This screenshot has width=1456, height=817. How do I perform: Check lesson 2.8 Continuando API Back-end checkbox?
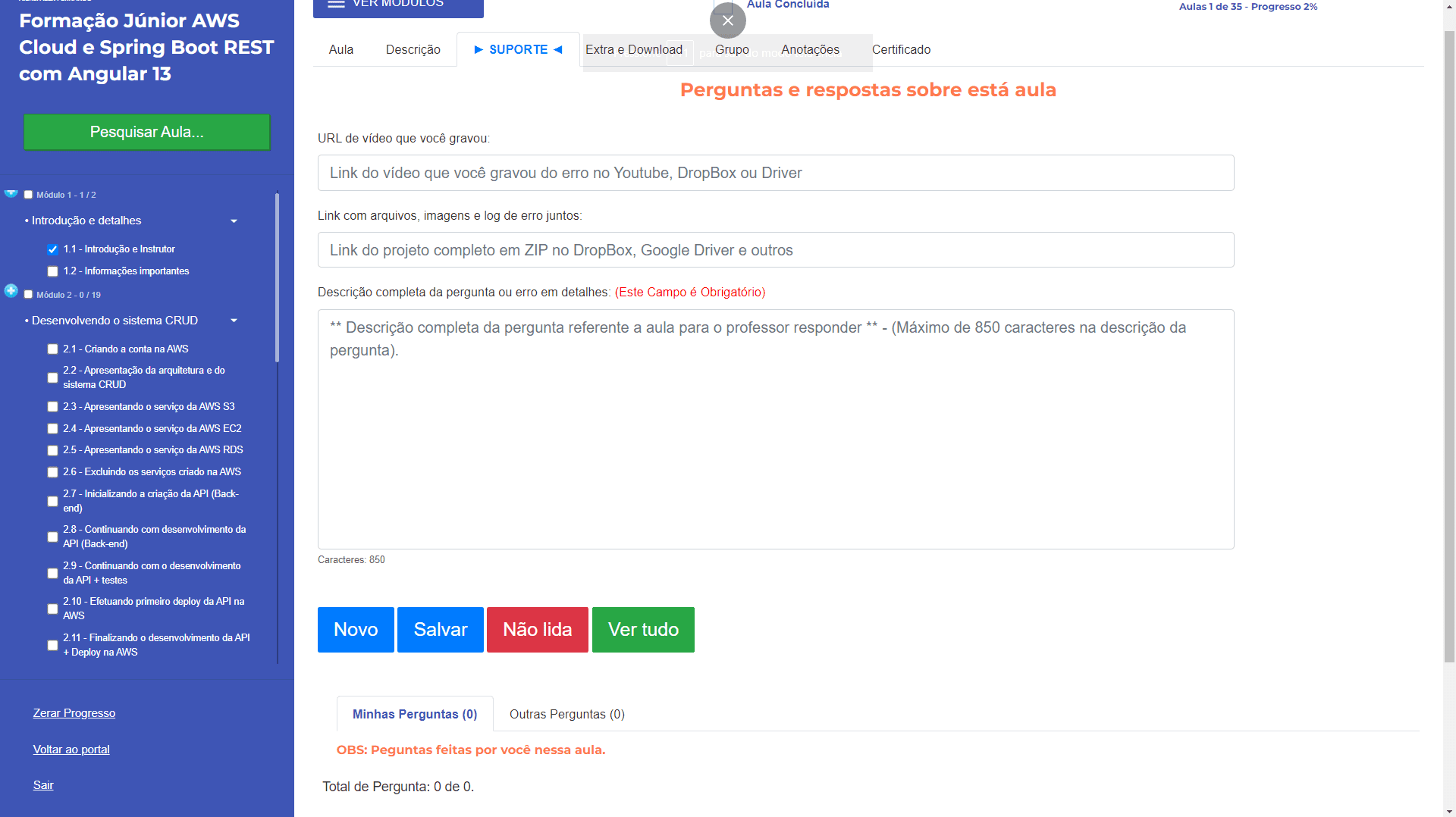click(x=52, y=537)
